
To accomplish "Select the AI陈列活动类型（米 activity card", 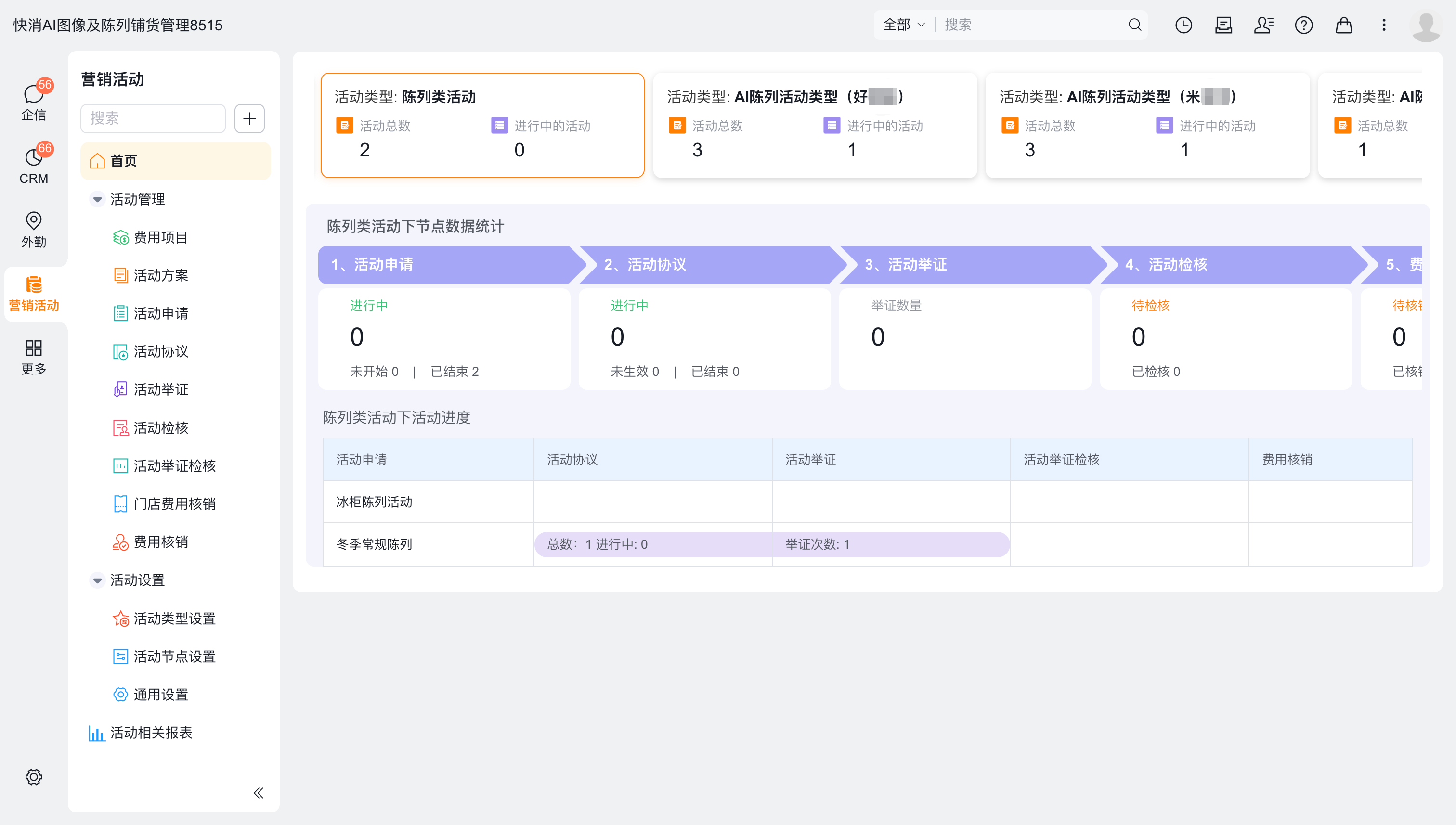I will click(1148, 125).
